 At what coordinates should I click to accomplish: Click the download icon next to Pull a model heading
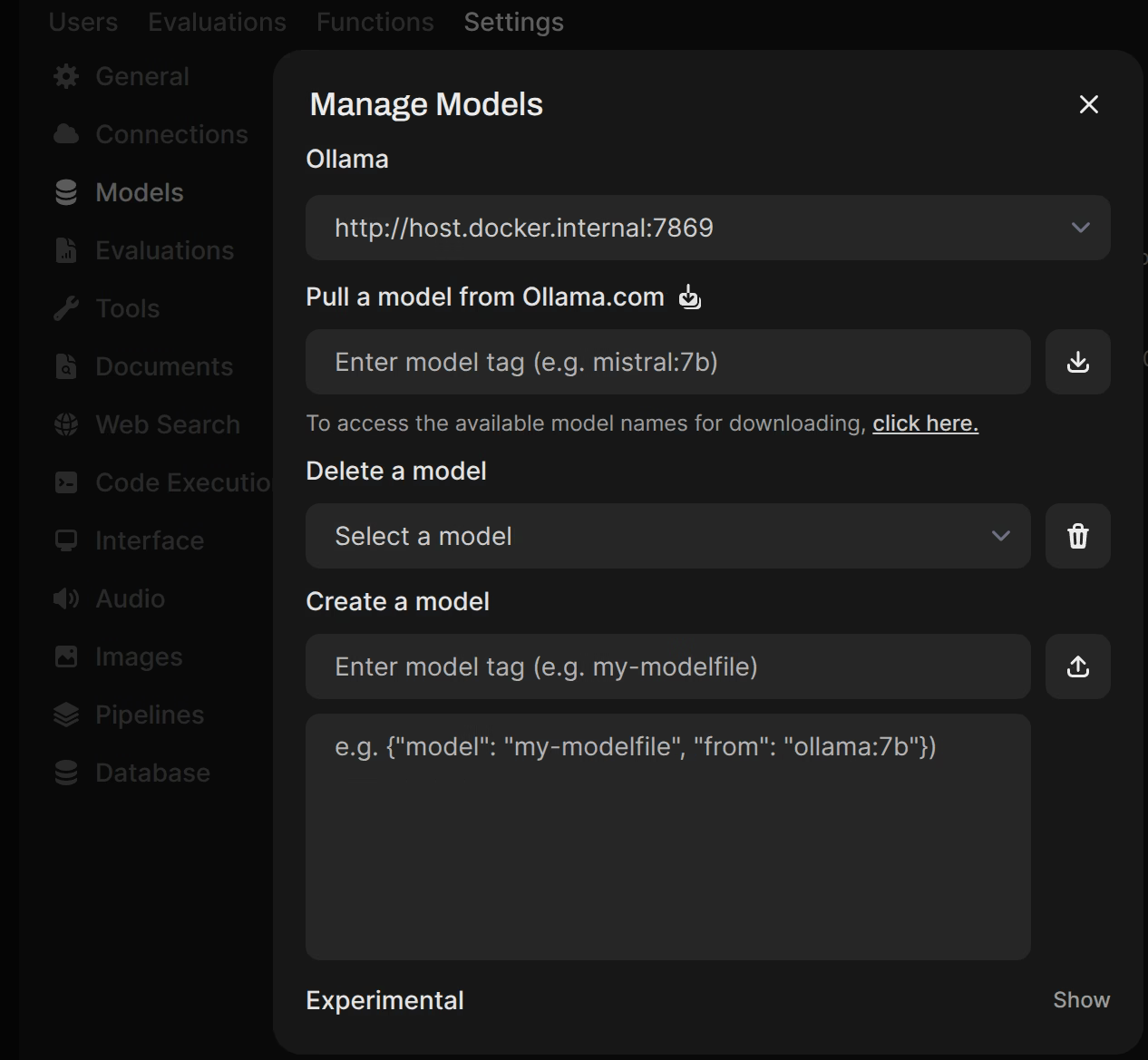[690, 297]
